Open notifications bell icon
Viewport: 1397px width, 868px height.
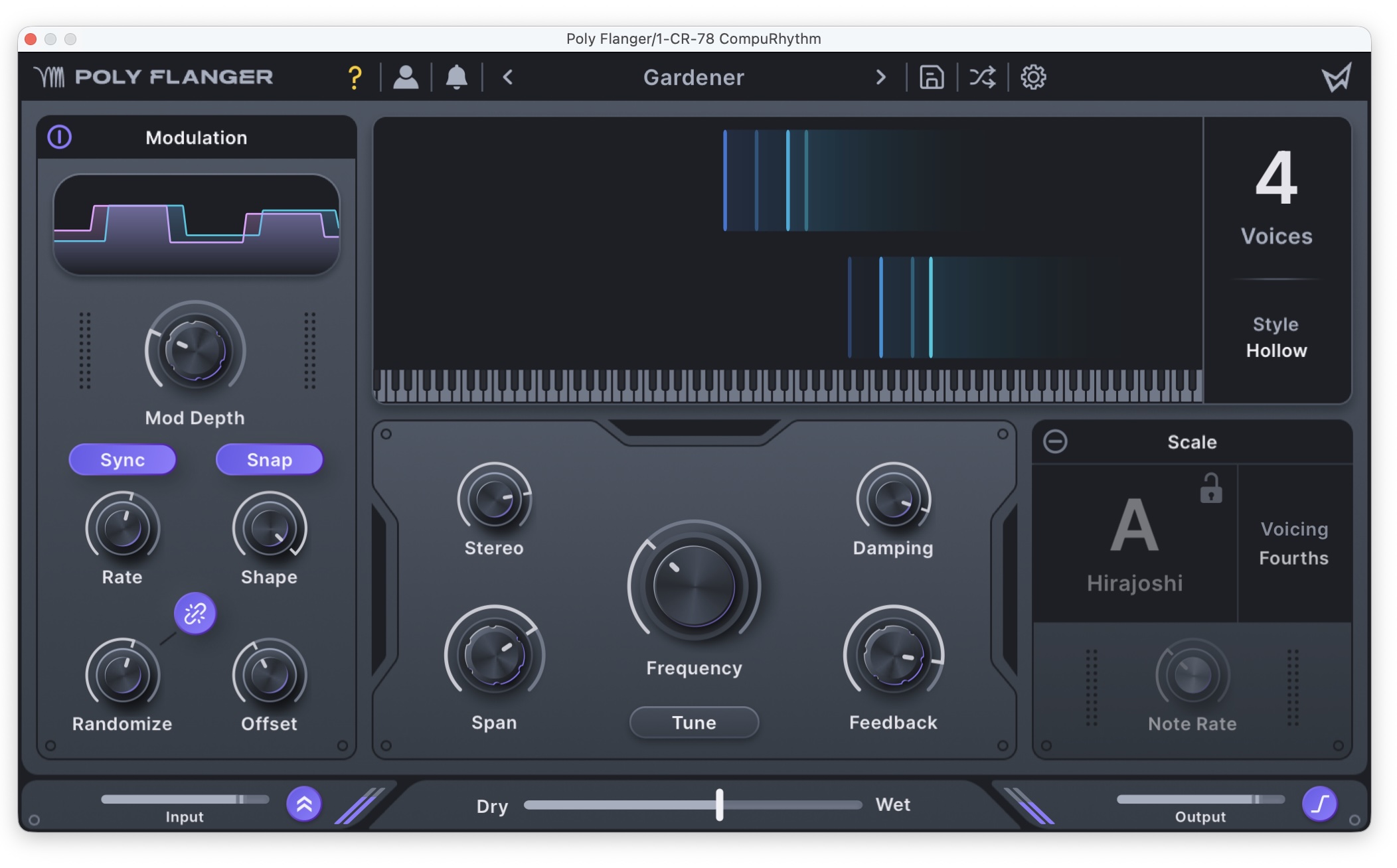[x=456, y=78]
